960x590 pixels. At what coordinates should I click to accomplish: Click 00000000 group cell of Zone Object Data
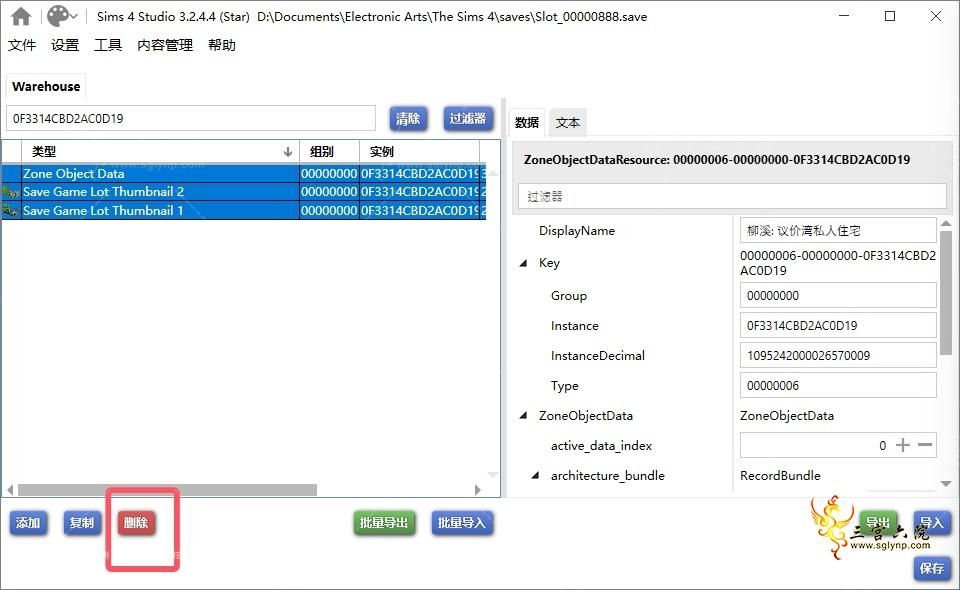329,174
